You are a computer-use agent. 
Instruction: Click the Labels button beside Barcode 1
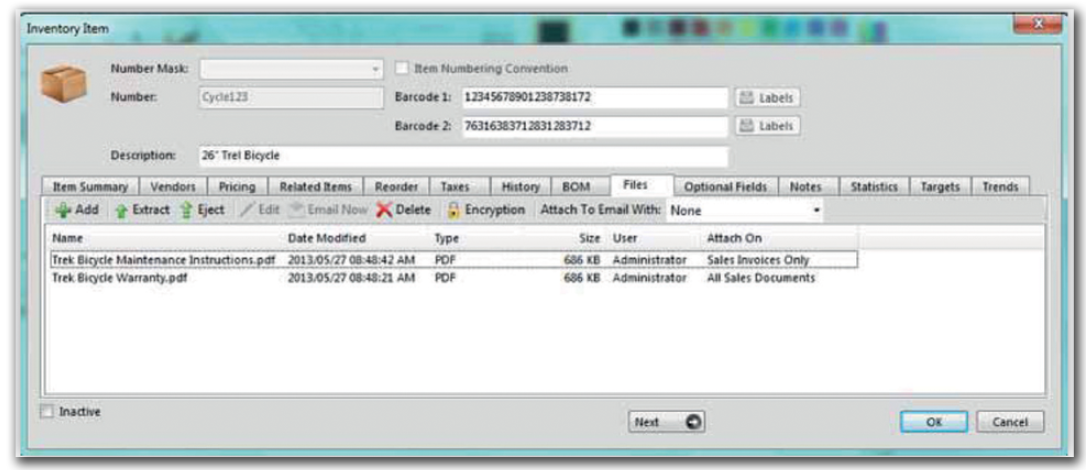point(768,98)
